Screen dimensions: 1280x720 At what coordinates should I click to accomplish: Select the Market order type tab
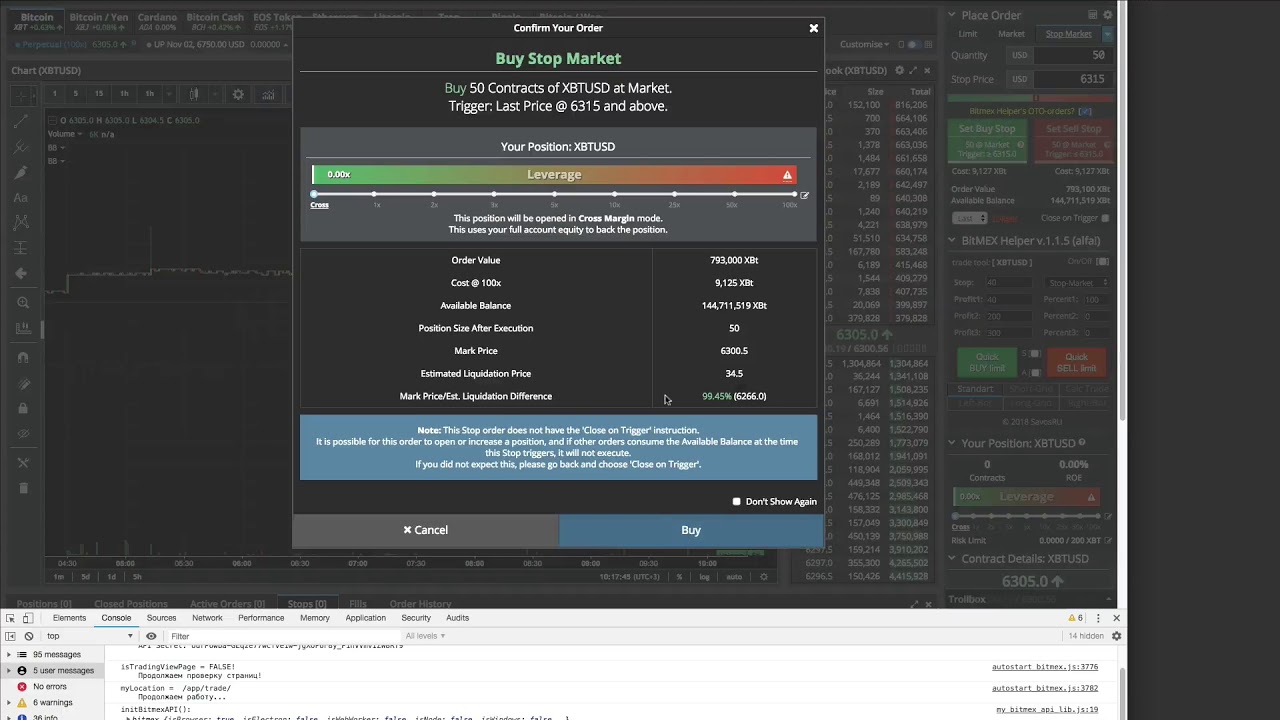[1011, 34]
